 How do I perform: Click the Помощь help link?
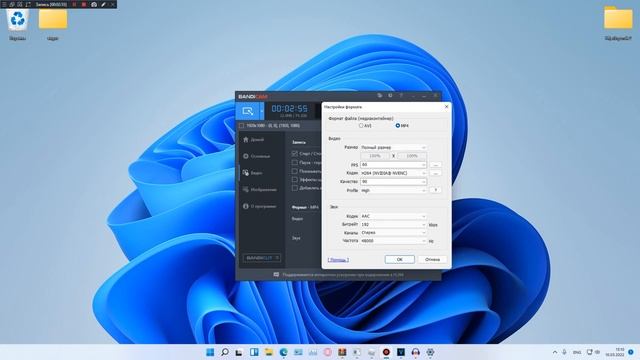pos(338,260)
